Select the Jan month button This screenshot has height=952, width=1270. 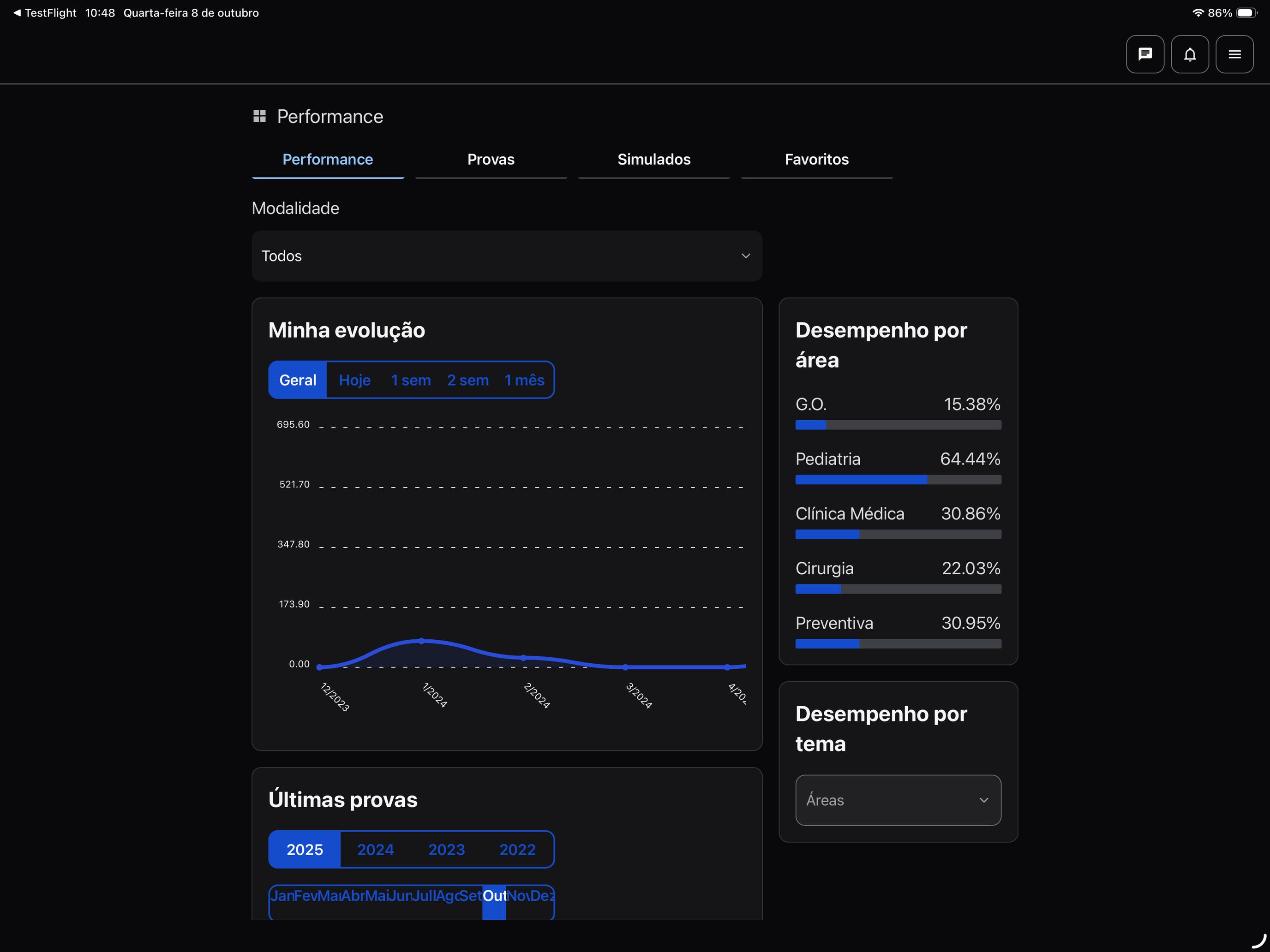point(282,902)
